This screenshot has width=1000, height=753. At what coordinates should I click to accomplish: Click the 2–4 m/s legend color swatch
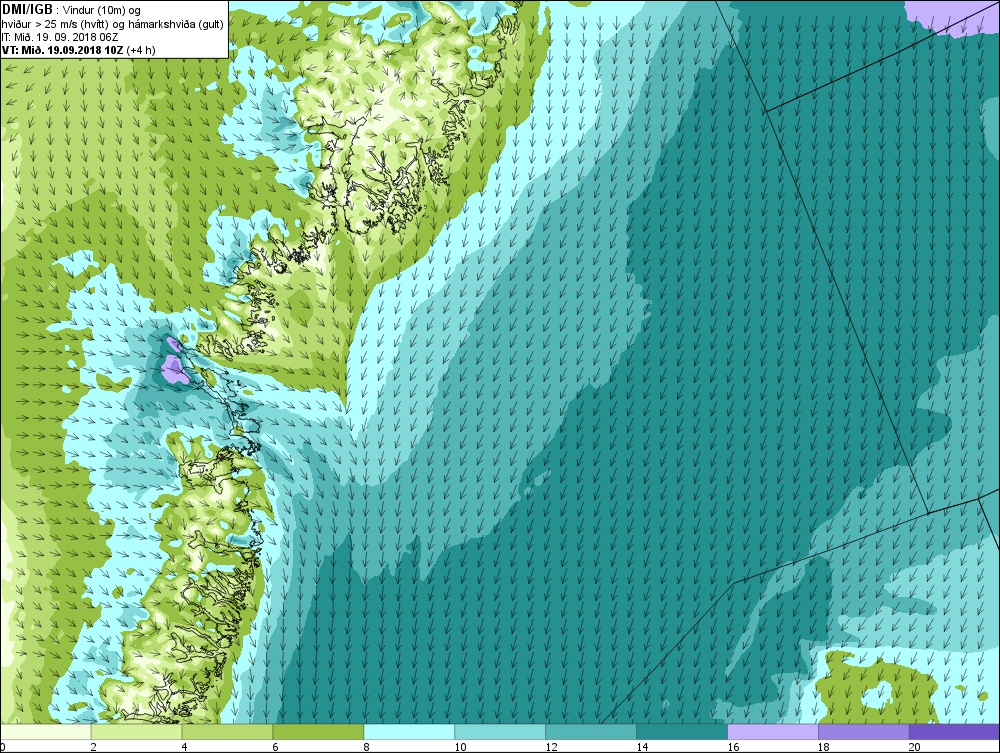point(136,731)
